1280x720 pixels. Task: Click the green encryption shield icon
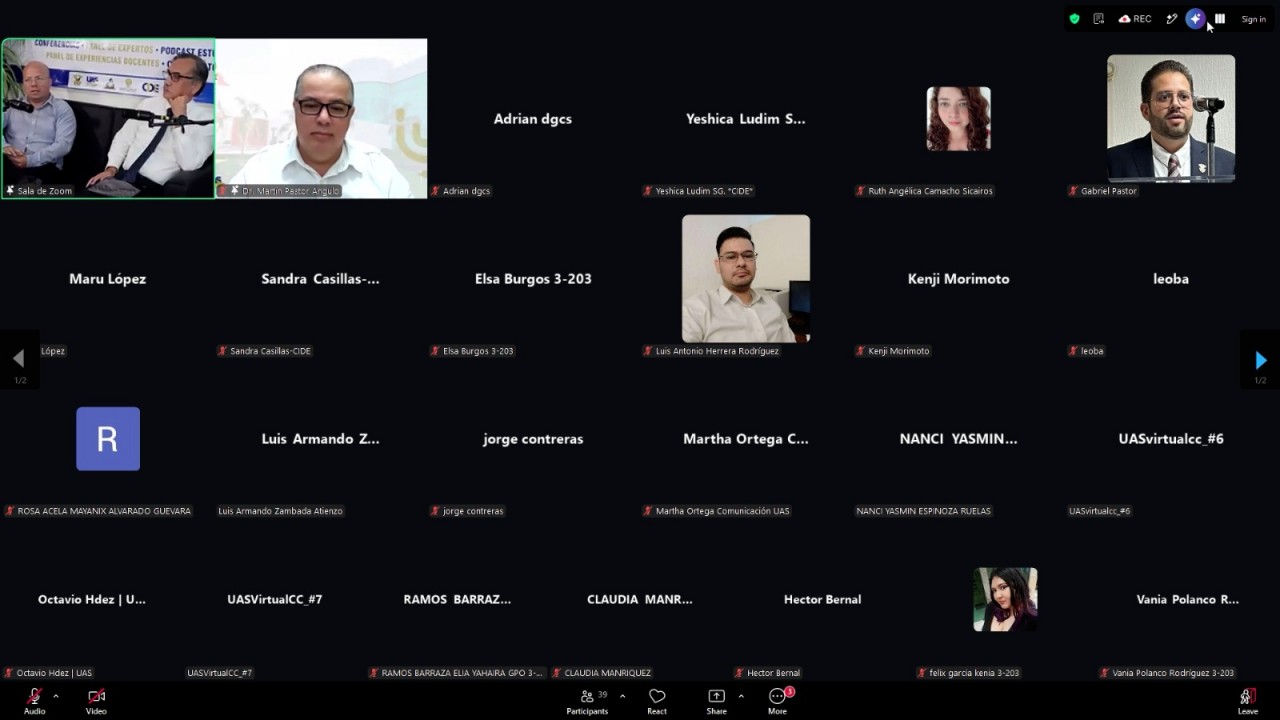(1074, 19)
